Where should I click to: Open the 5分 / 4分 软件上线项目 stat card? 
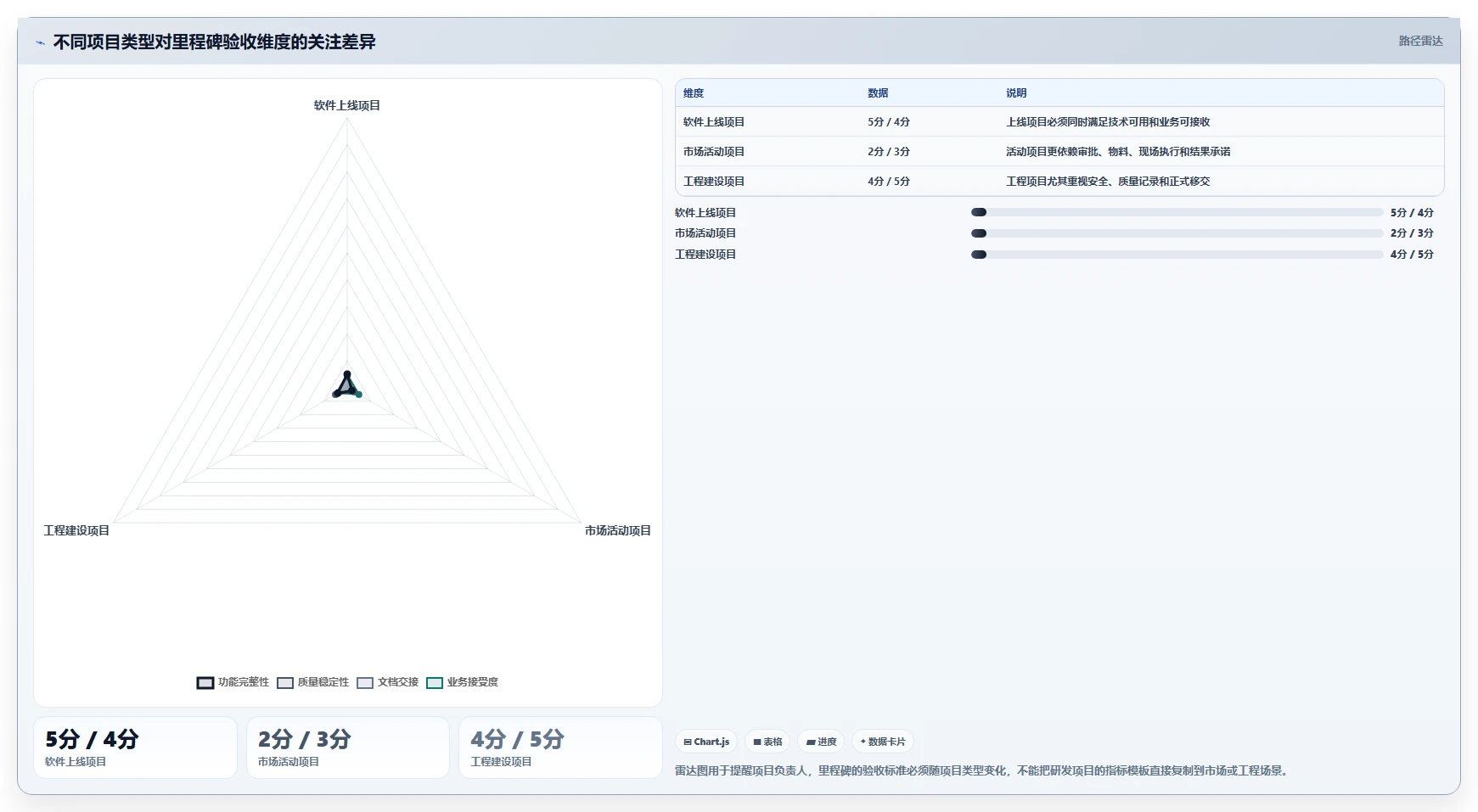pyautogui.click(x=135, y=748)
